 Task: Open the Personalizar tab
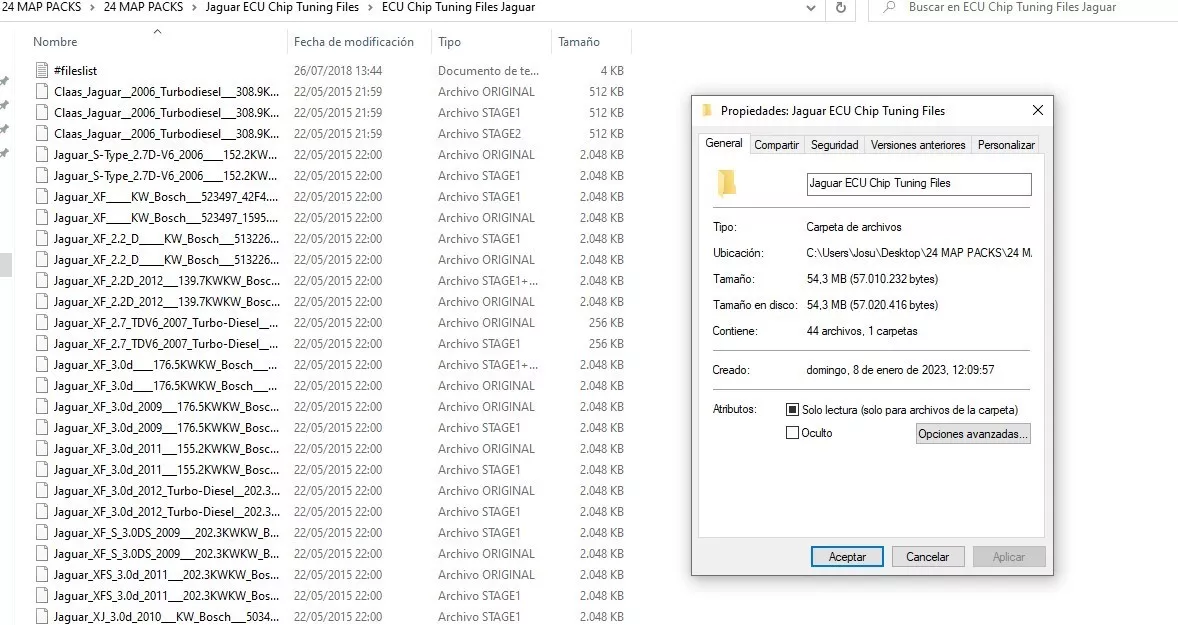1006,145
